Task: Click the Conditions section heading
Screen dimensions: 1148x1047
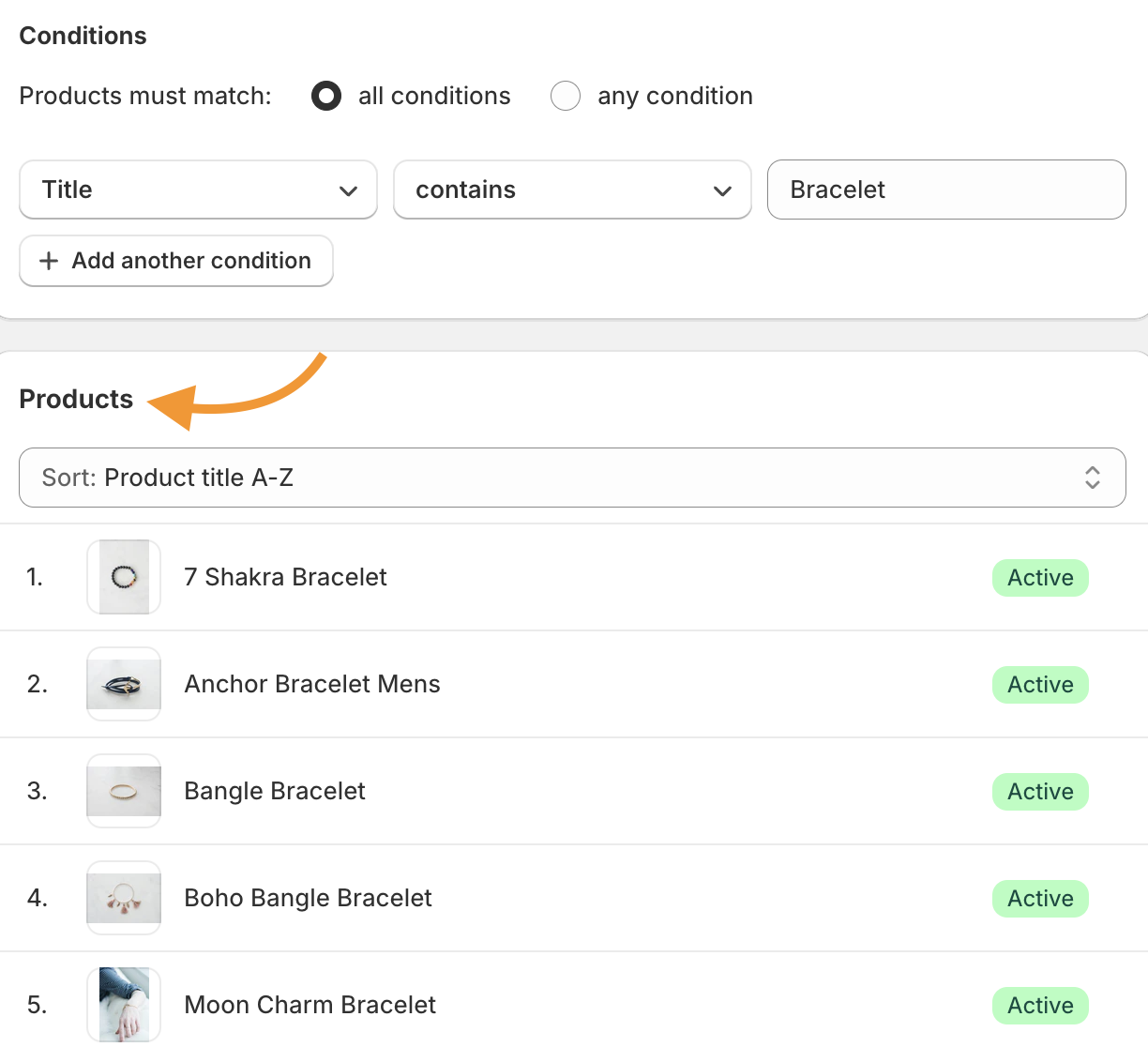Action: click(x=83, y=36)
